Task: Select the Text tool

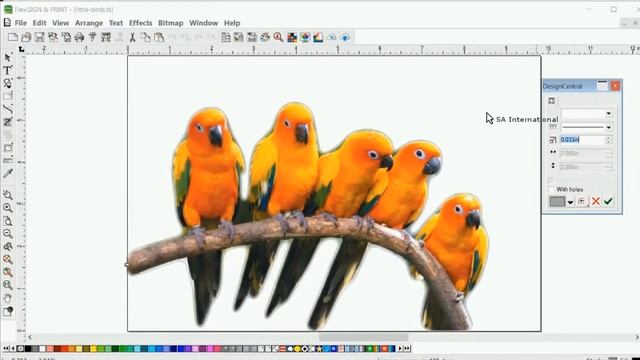Action: [x=8, y=70]
